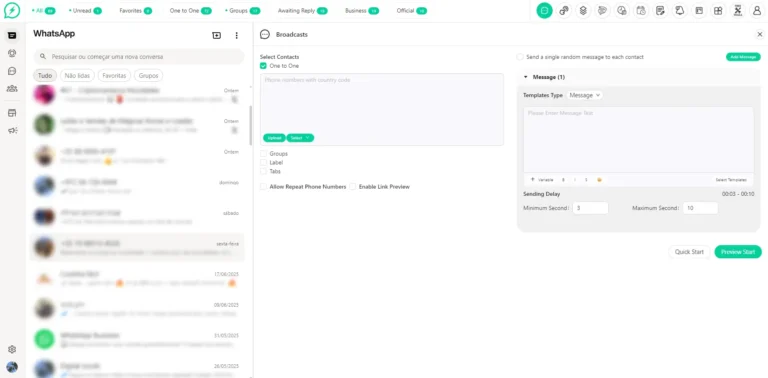Image resolution: width=768 pixels, height=378 pixels.
Task: Select the Grupos chat filter
Action: (x=148, y=76)
